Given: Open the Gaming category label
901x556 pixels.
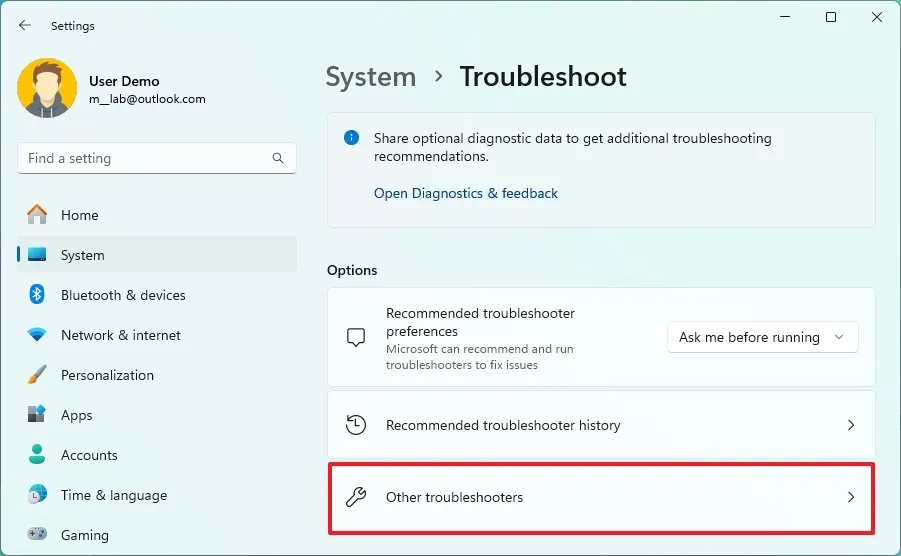Looking at the screenshot, I should coord(84,535).
